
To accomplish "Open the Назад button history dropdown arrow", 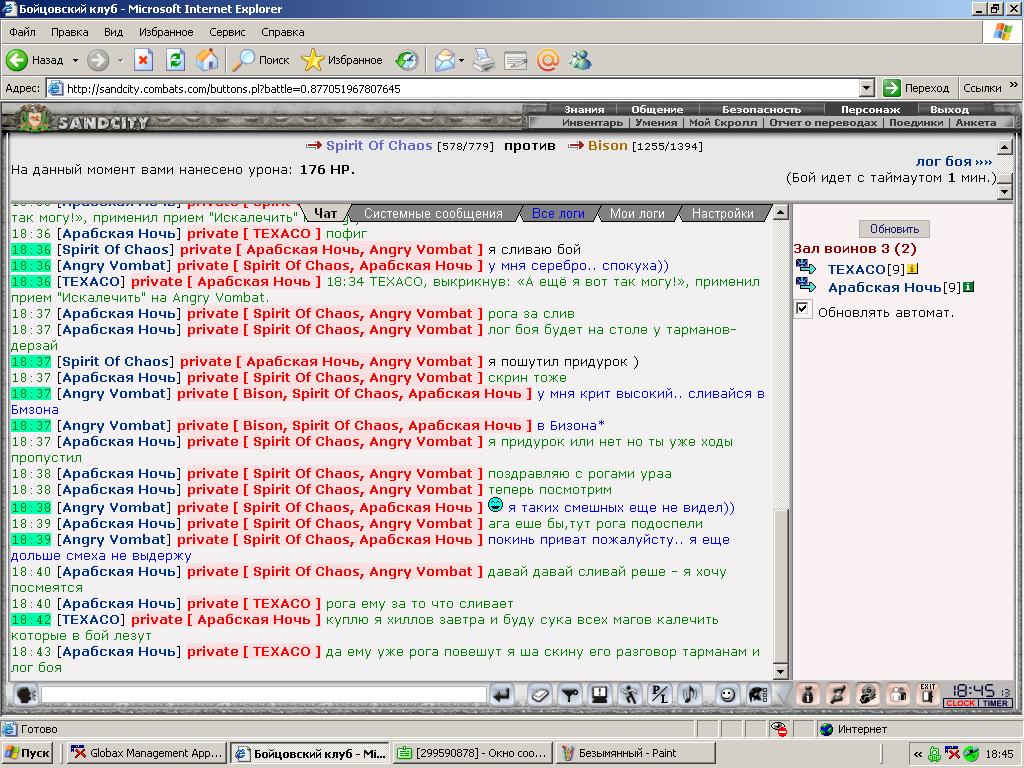I will 75,61.
